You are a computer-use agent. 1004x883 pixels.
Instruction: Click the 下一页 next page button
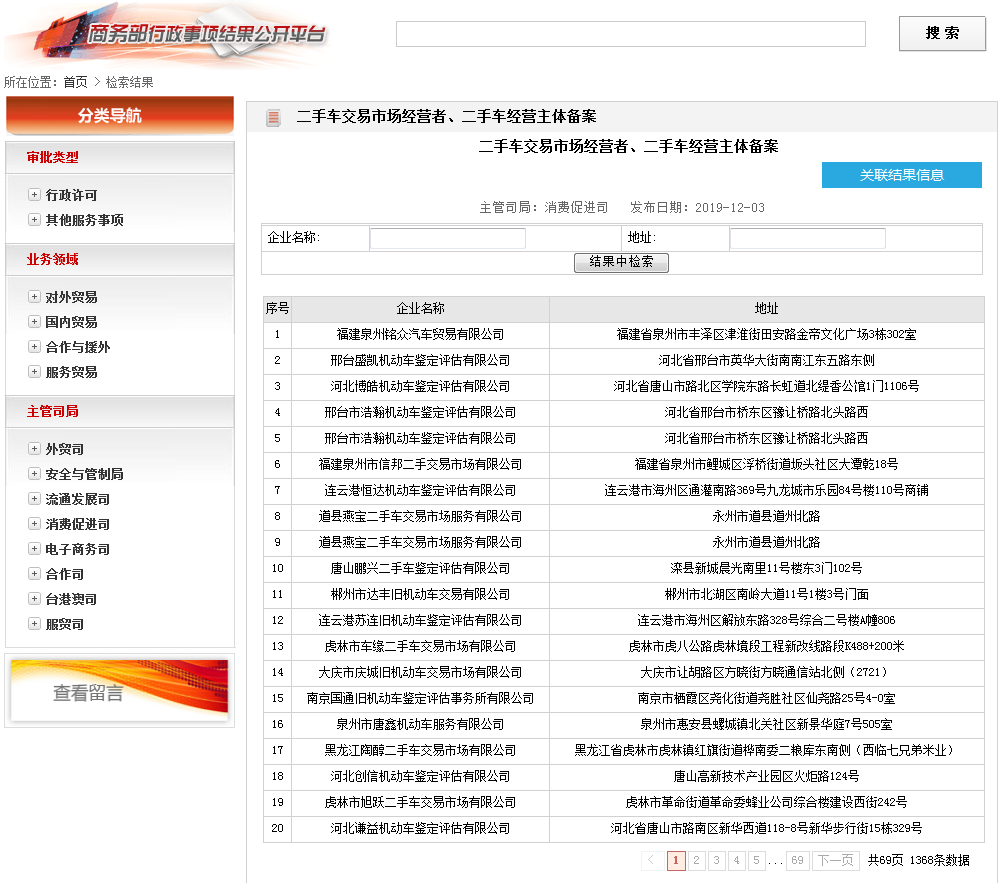click(835, 860)
